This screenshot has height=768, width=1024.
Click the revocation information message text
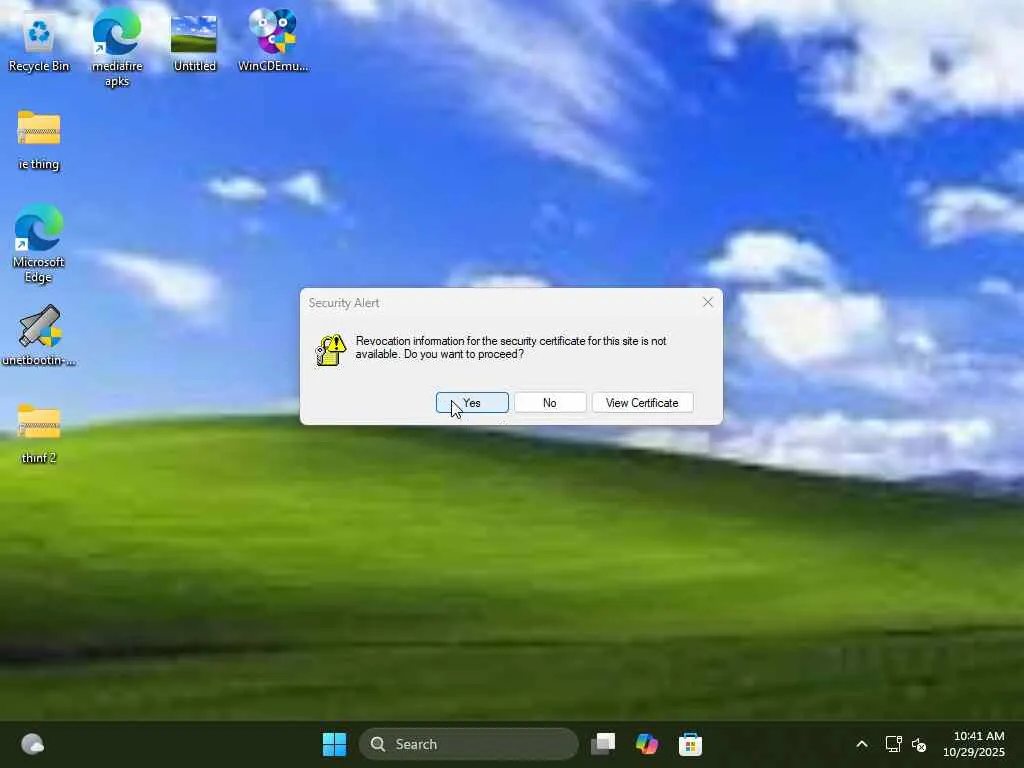tap(511, 347)
